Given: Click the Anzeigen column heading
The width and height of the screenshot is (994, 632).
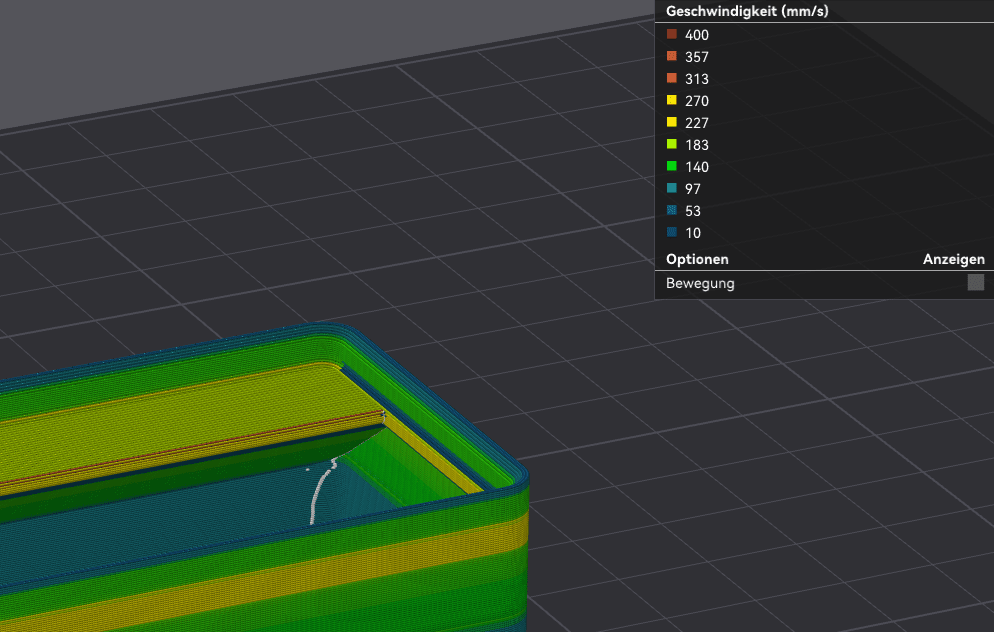Looking at the screenshot, I should point(953,259).
